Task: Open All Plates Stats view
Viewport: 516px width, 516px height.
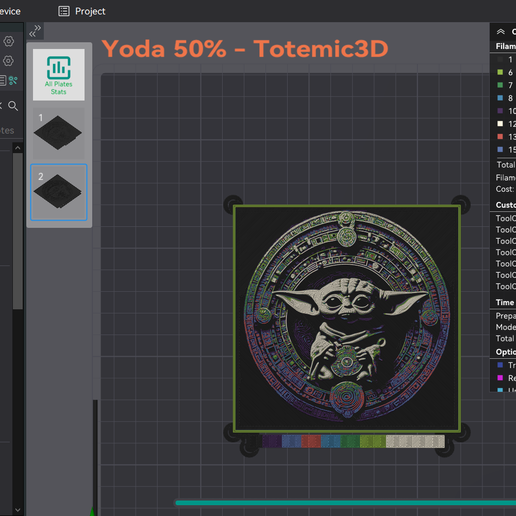Action: pos(59,75)
